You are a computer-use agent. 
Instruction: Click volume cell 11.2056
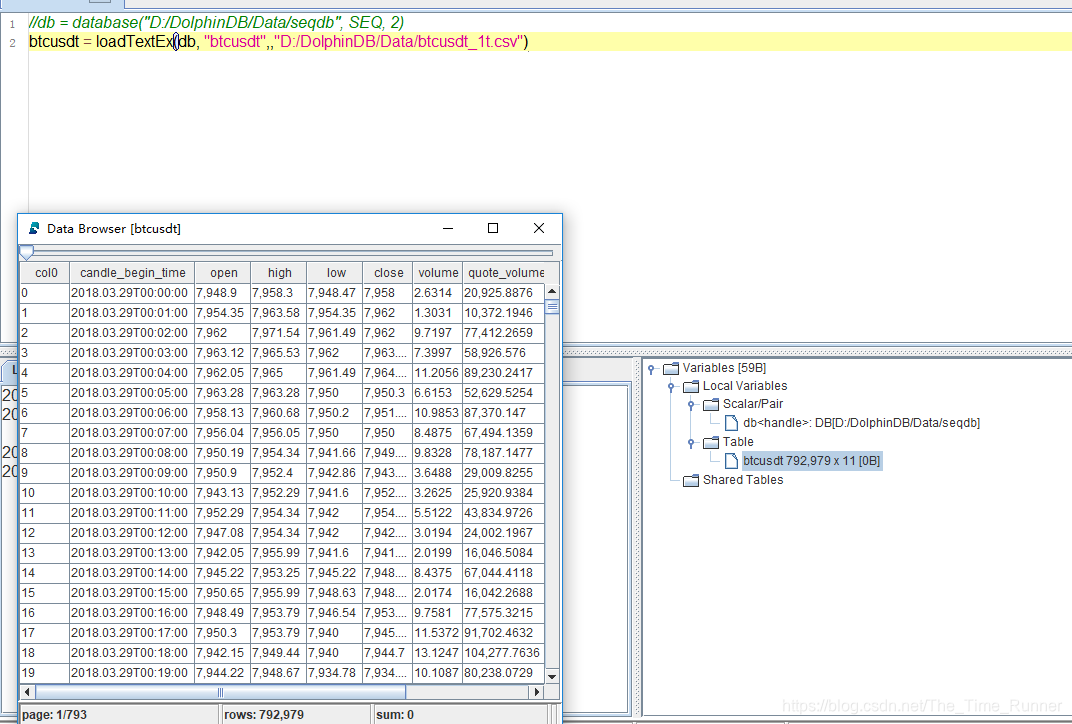[437, 373]
